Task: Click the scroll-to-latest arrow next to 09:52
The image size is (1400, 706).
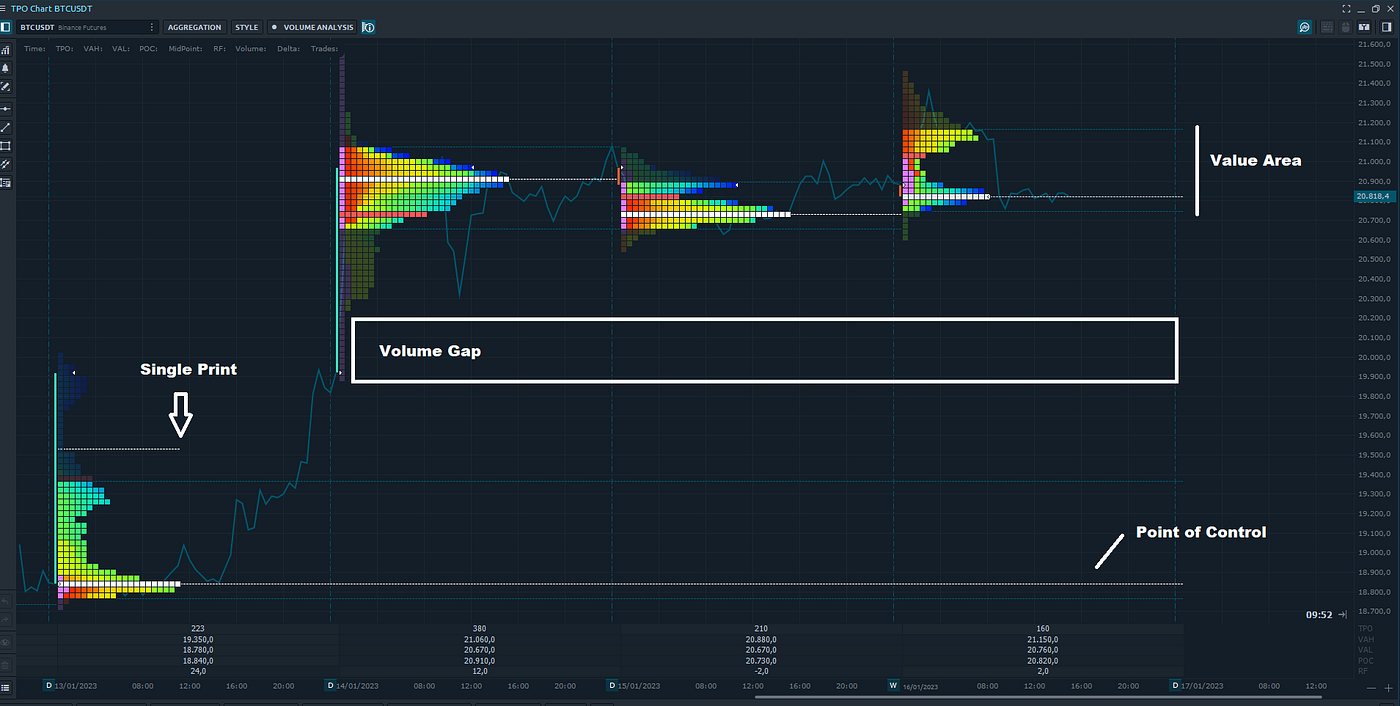Action: point(1342,614)
